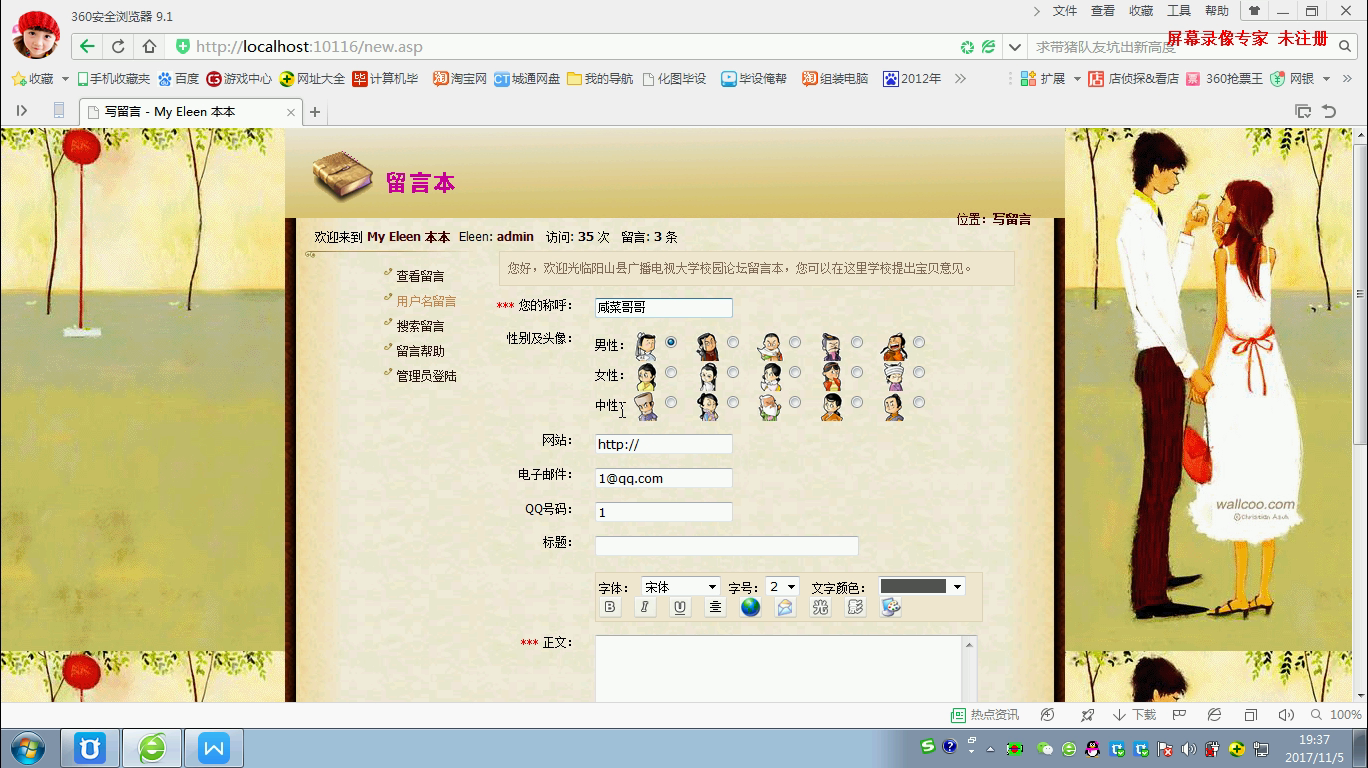Open 查看 menu

(x=1103, y=11)
